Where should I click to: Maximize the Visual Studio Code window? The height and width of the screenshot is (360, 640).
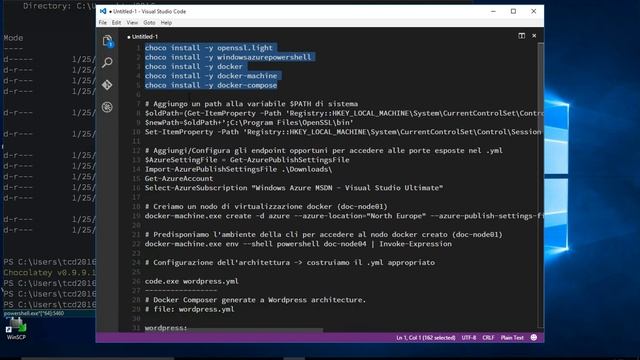(x=513, y=11)
